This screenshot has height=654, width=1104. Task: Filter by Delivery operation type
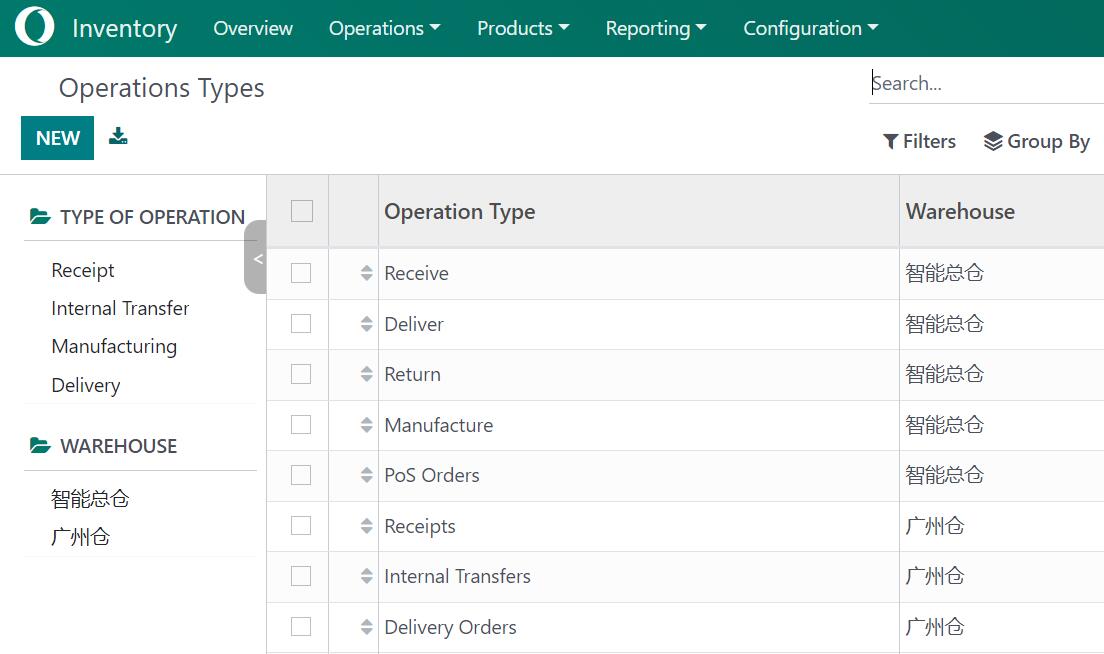86,385
